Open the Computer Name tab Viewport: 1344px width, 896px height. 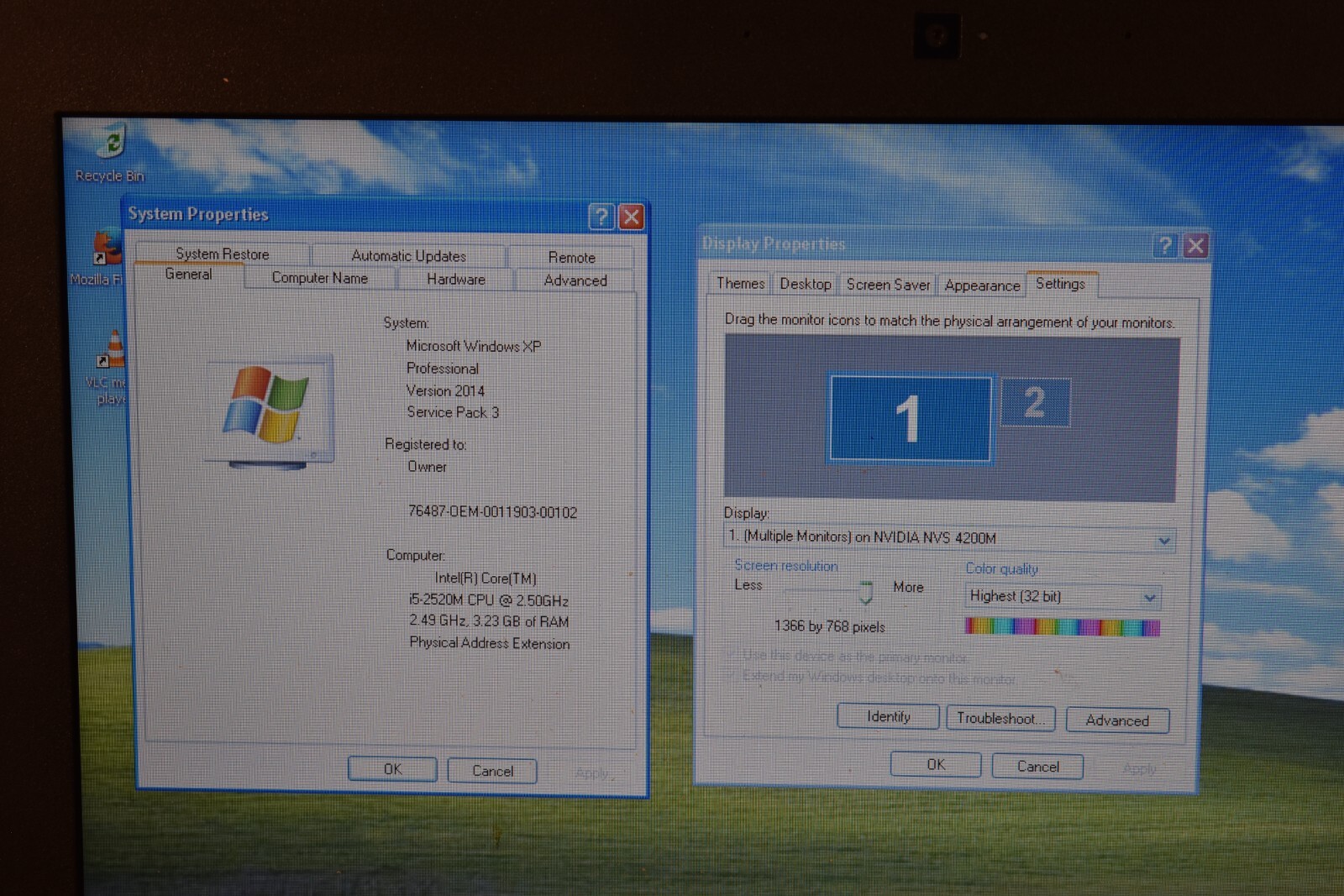[319, 278]
